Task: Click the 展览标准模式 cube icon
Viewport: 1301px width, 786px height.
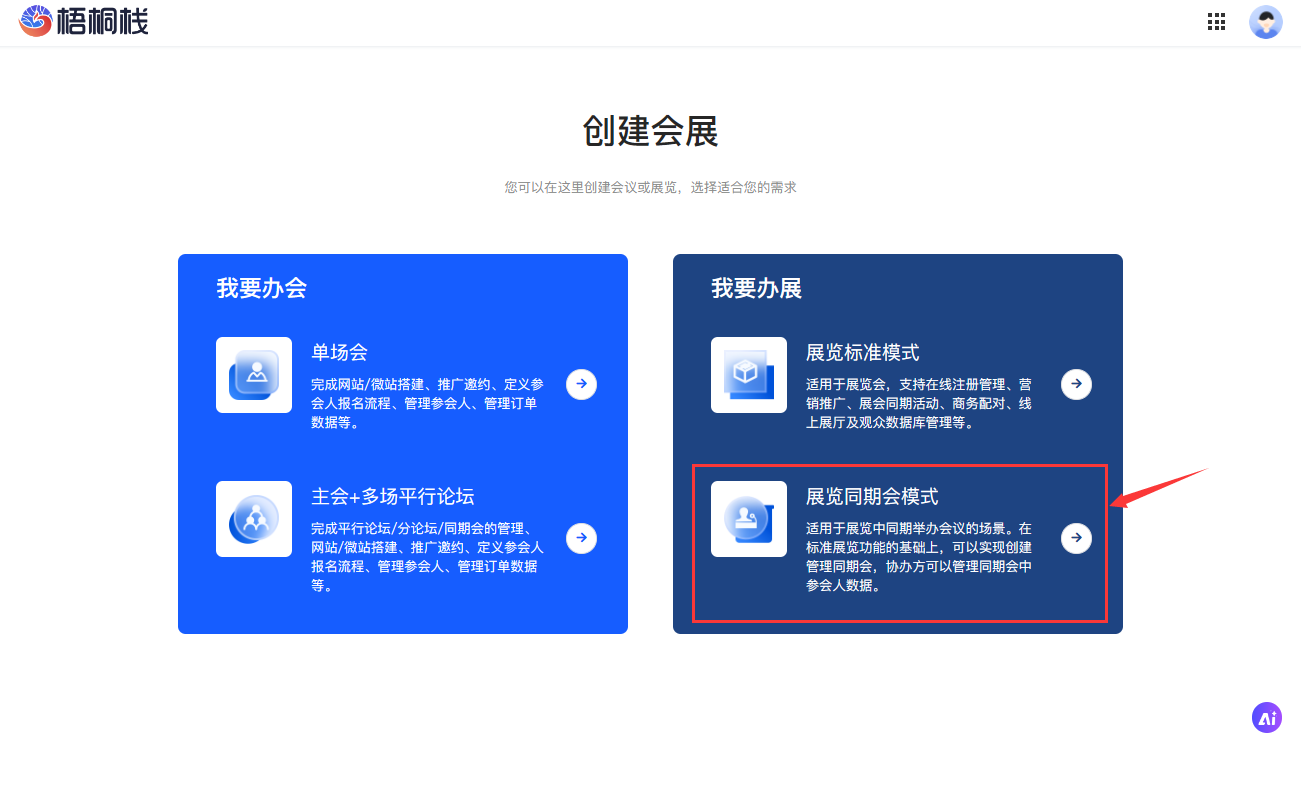Action: tap(748, 375)
